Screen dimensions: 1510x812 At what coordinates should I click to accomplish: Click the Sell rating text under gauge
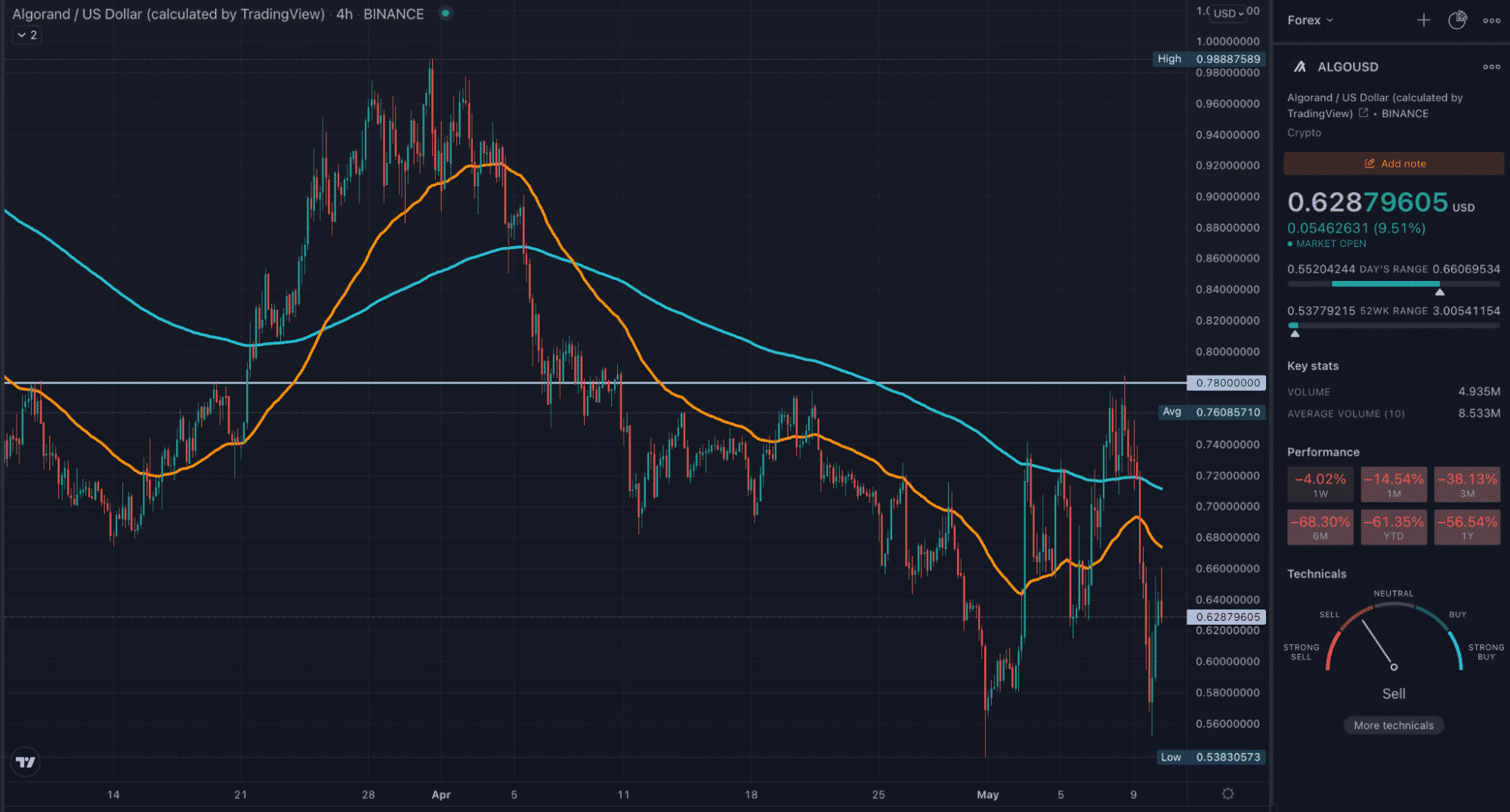tap(1394, 693)
